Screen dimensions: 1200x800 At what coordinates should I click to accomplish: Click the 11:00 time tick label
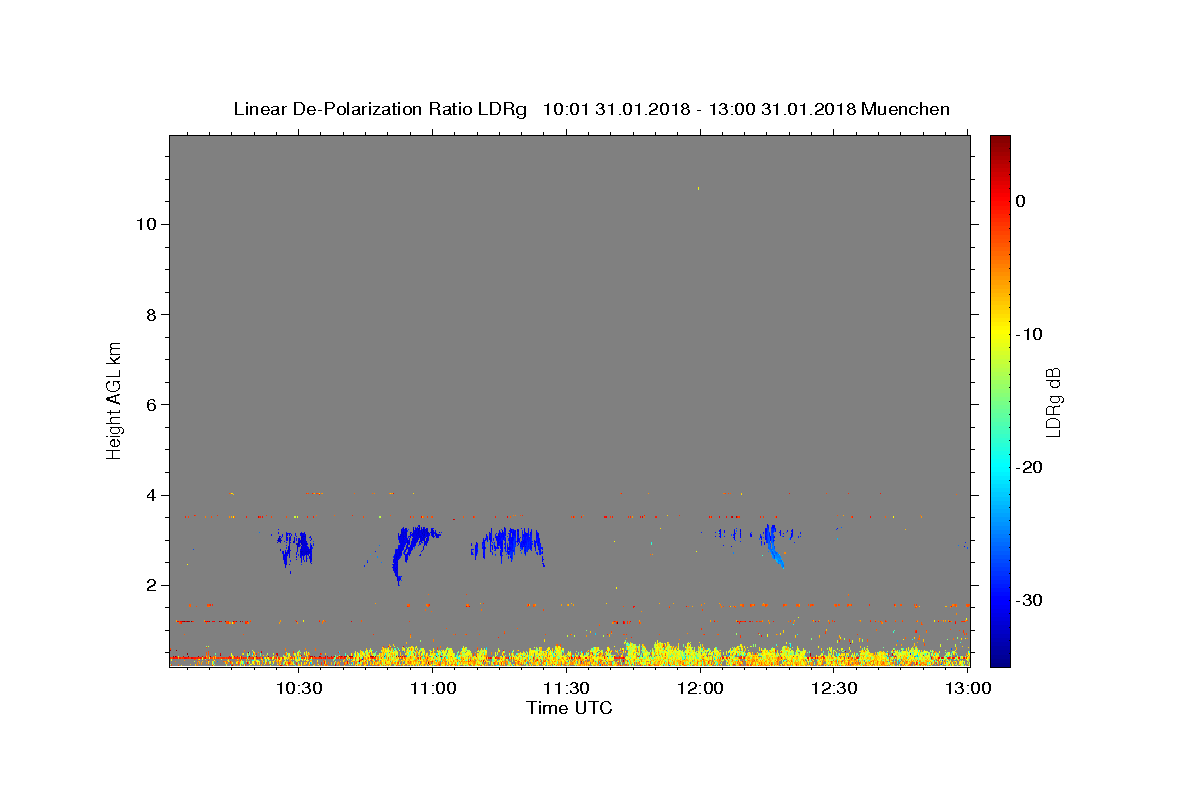coord(433,688)
